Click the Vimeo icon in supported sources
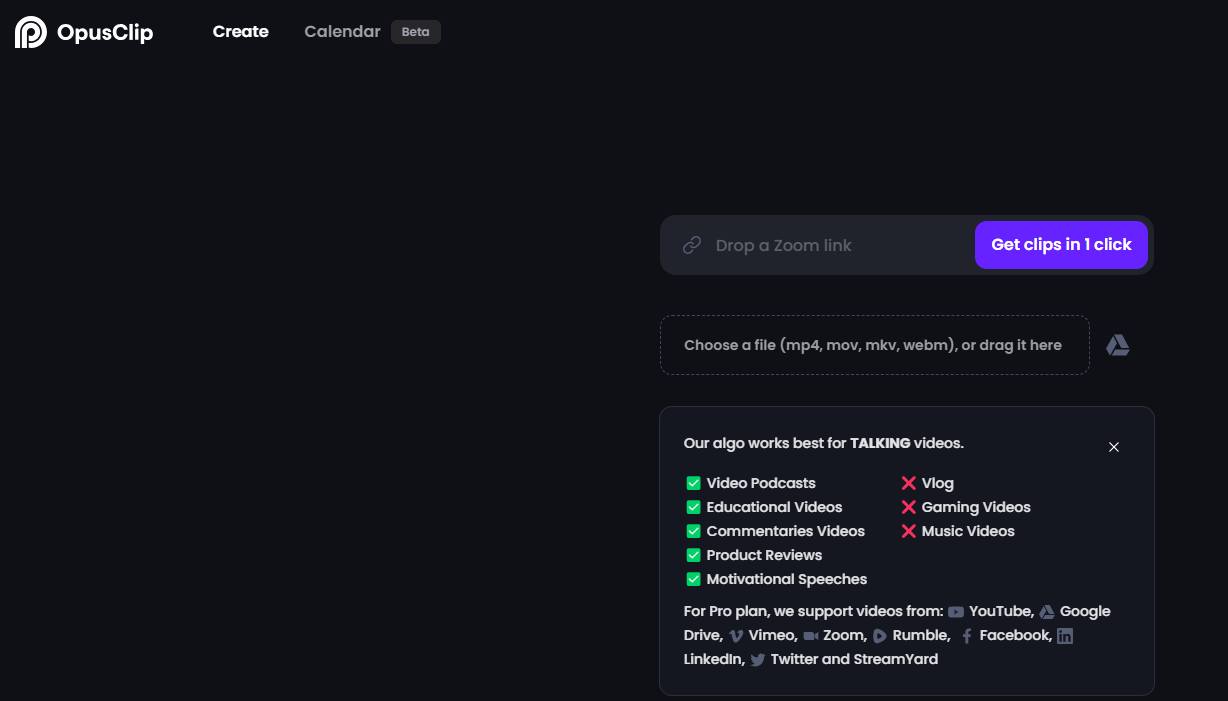The width and height of the screenshot is (1228, 701). coord(736,636)
